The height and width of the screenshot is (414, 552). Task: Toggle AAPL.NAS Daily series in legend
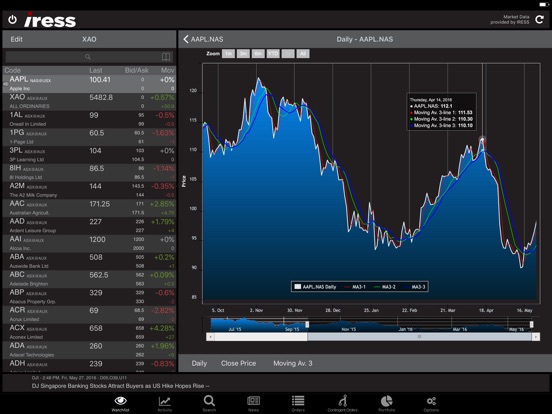[x=315, y=287]
